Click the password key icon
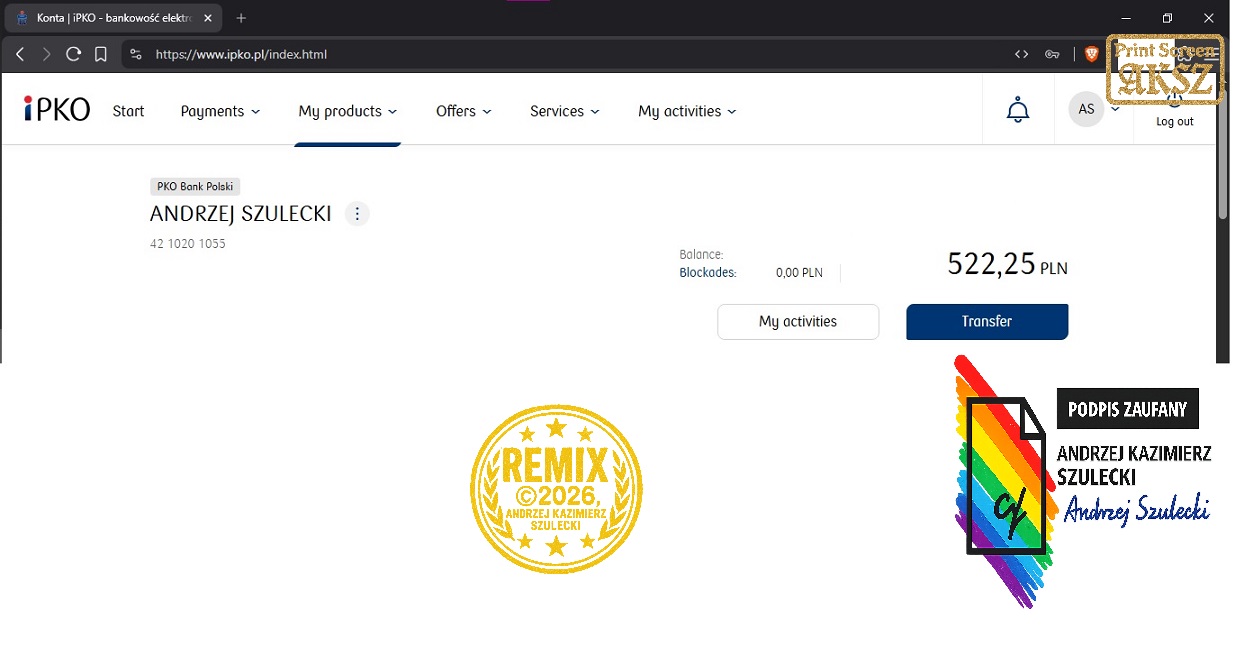 (1052, 54)
